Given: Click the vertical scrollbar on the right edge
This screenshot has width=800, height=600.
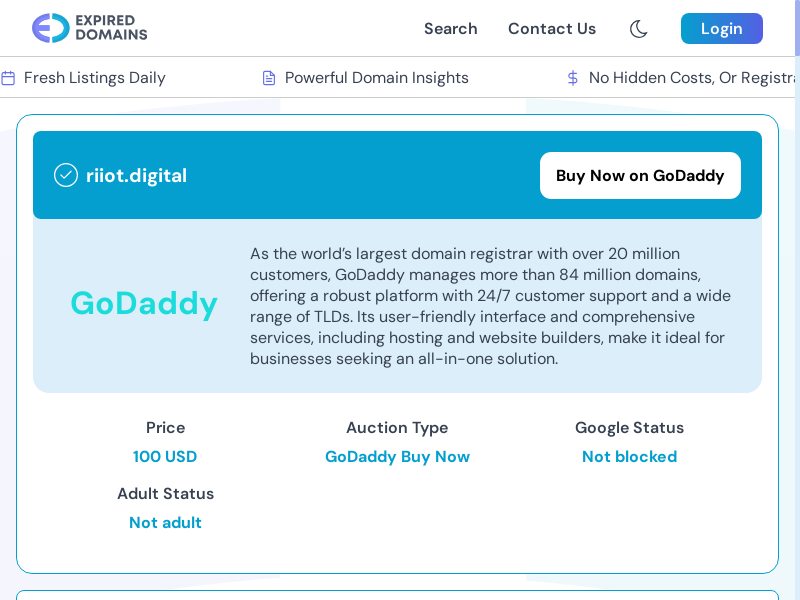Looking at the screenshot, I should coord(796,300).
